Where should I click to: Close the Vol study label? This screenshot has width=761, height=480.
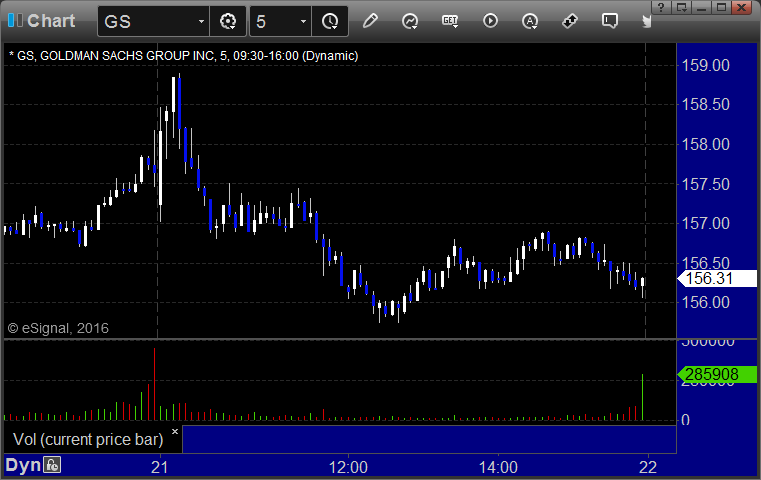(x=175, y=431)
